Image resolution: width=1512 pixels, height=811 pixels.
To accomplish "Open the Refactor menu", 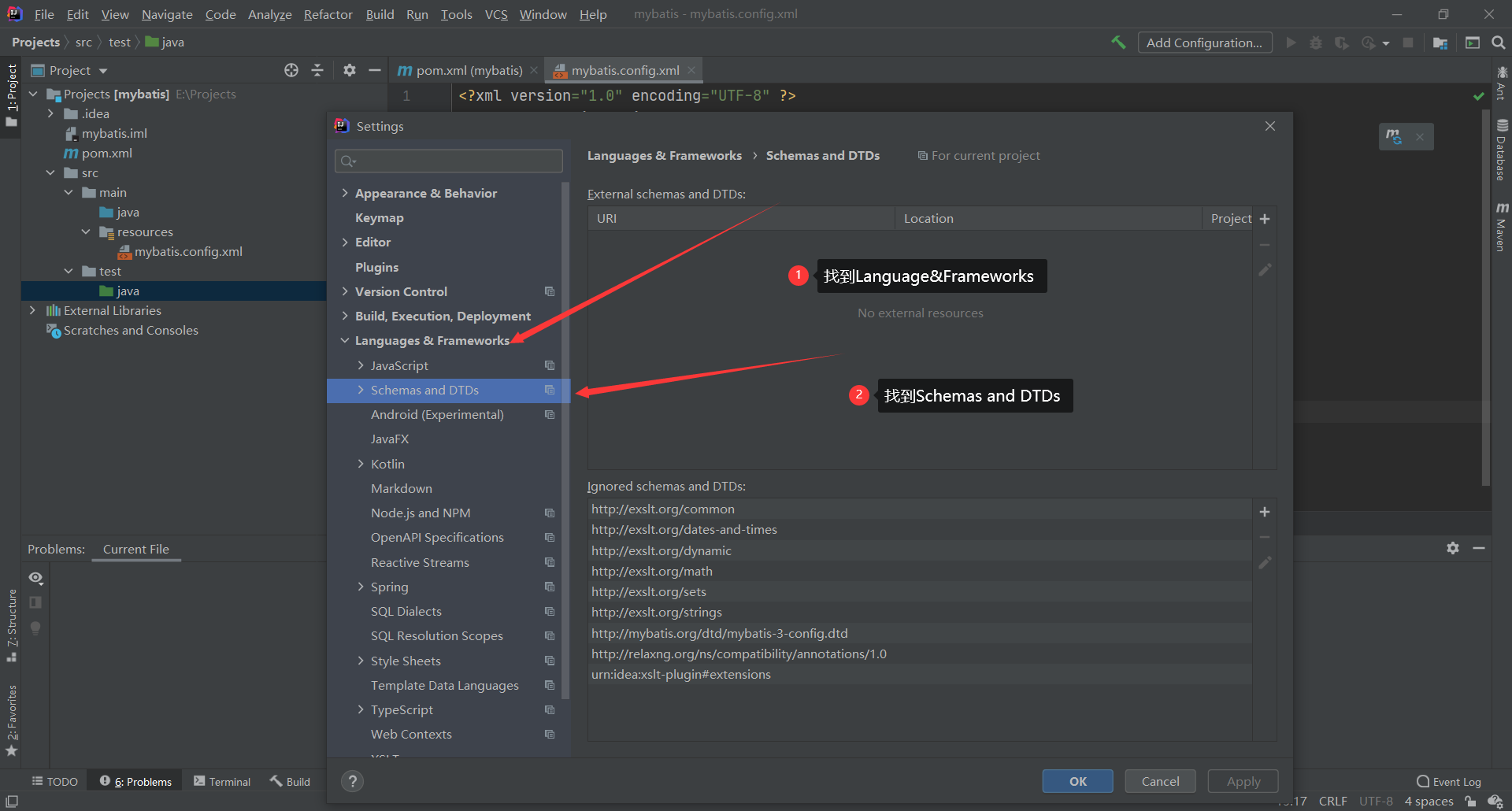I will point(328,14).
